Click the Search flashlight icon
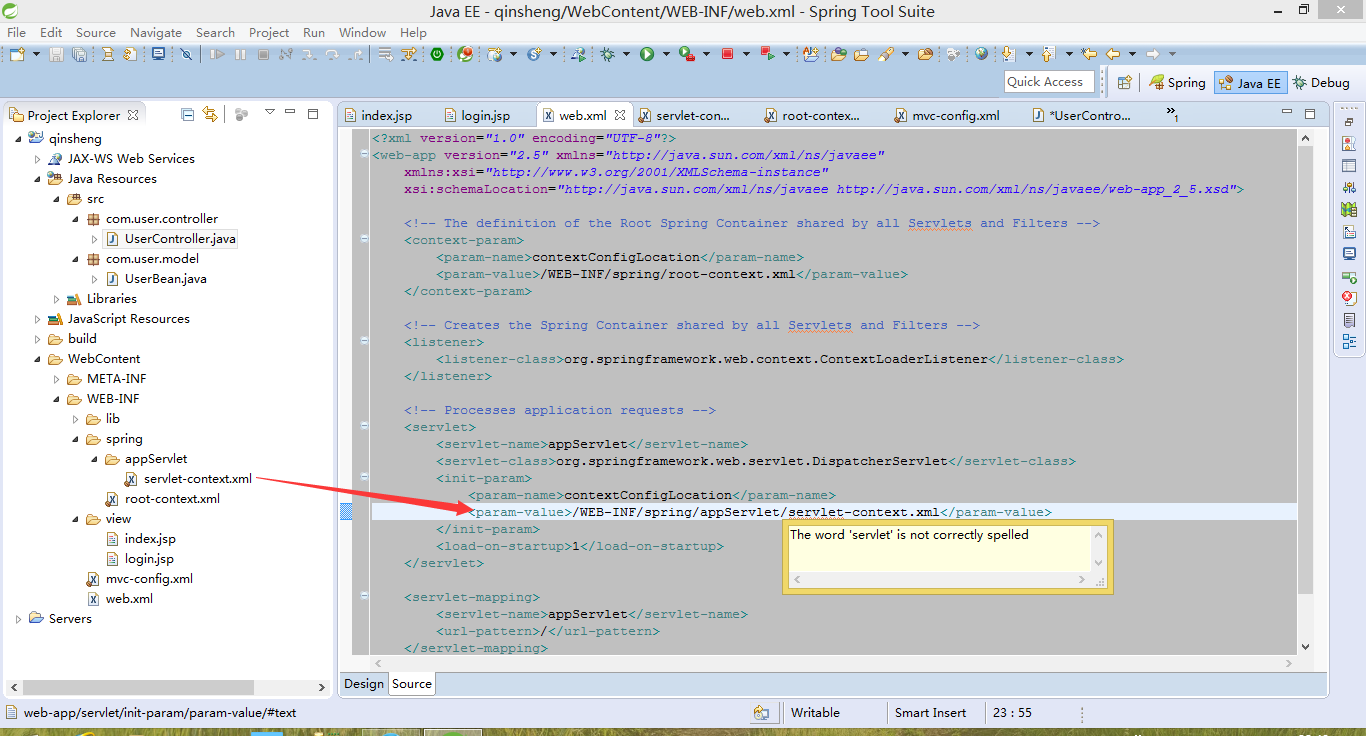The height and width of the screenshot is (736, 1366). pos(887,54)
